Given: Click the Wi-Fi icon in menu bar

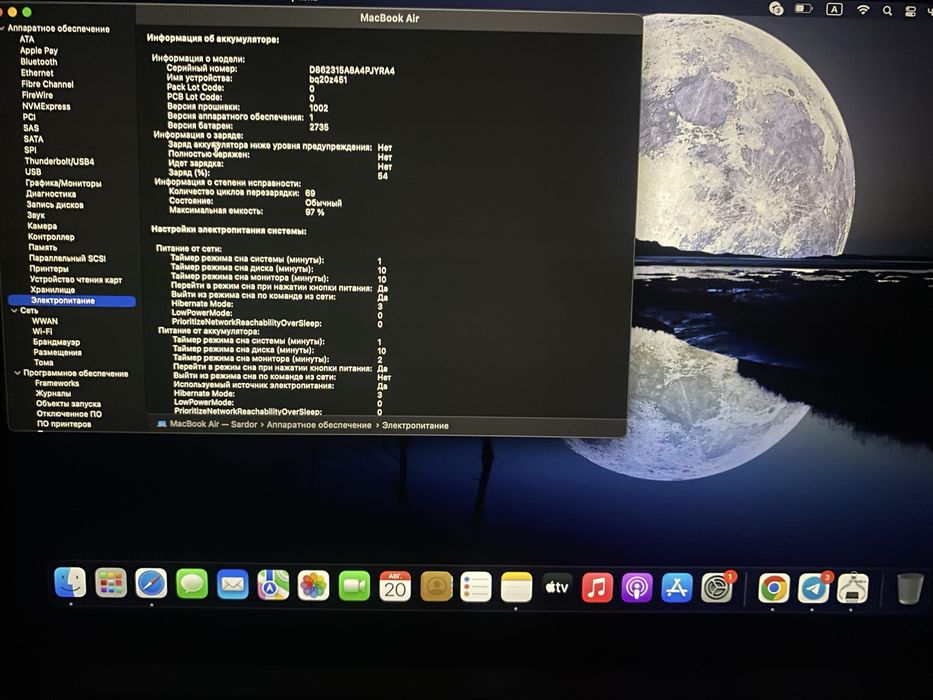Looking at the screenshot, I should coord(862,9).
